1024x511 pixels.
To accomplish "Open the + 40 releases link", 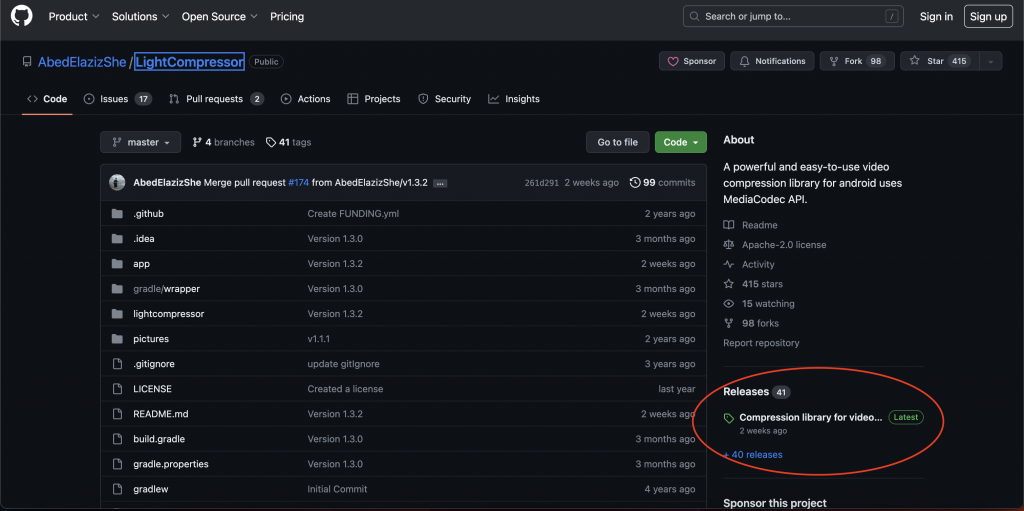I will click(753, 455).
